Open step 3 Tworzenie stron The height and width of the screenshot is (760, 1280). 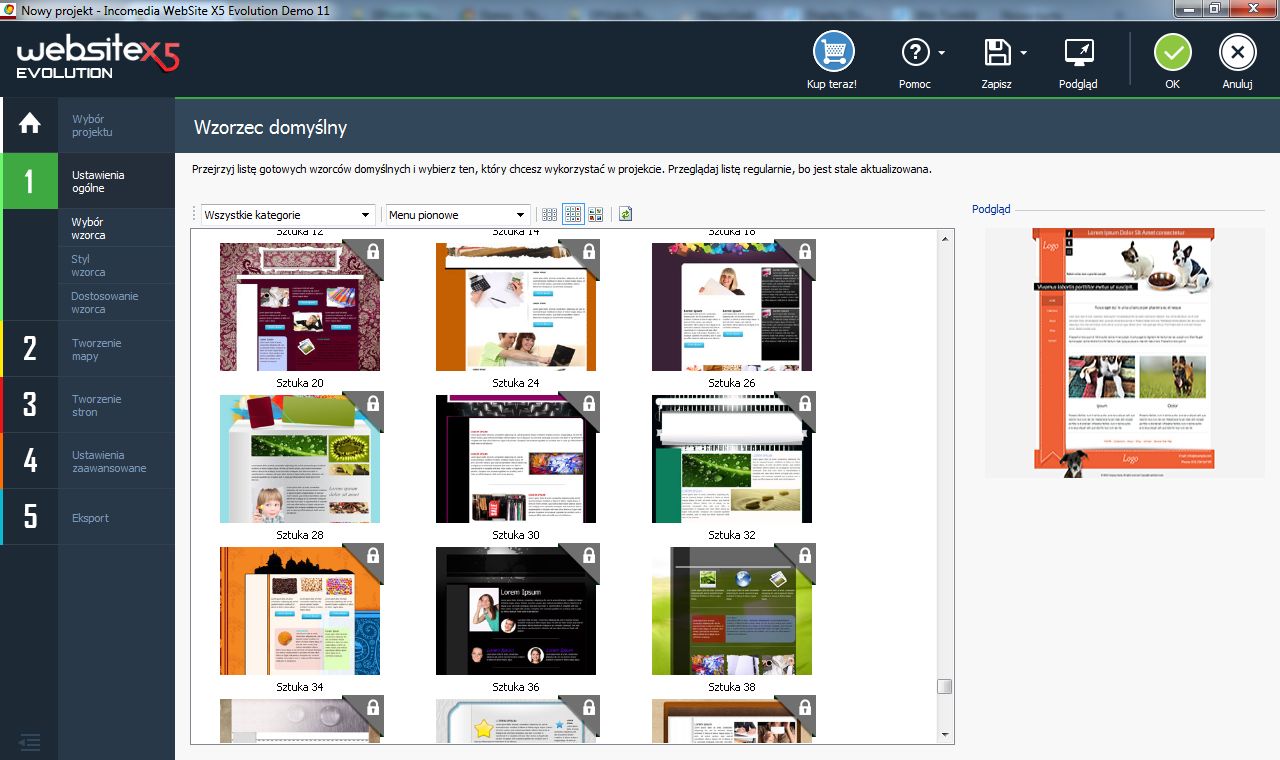(88, 405)
